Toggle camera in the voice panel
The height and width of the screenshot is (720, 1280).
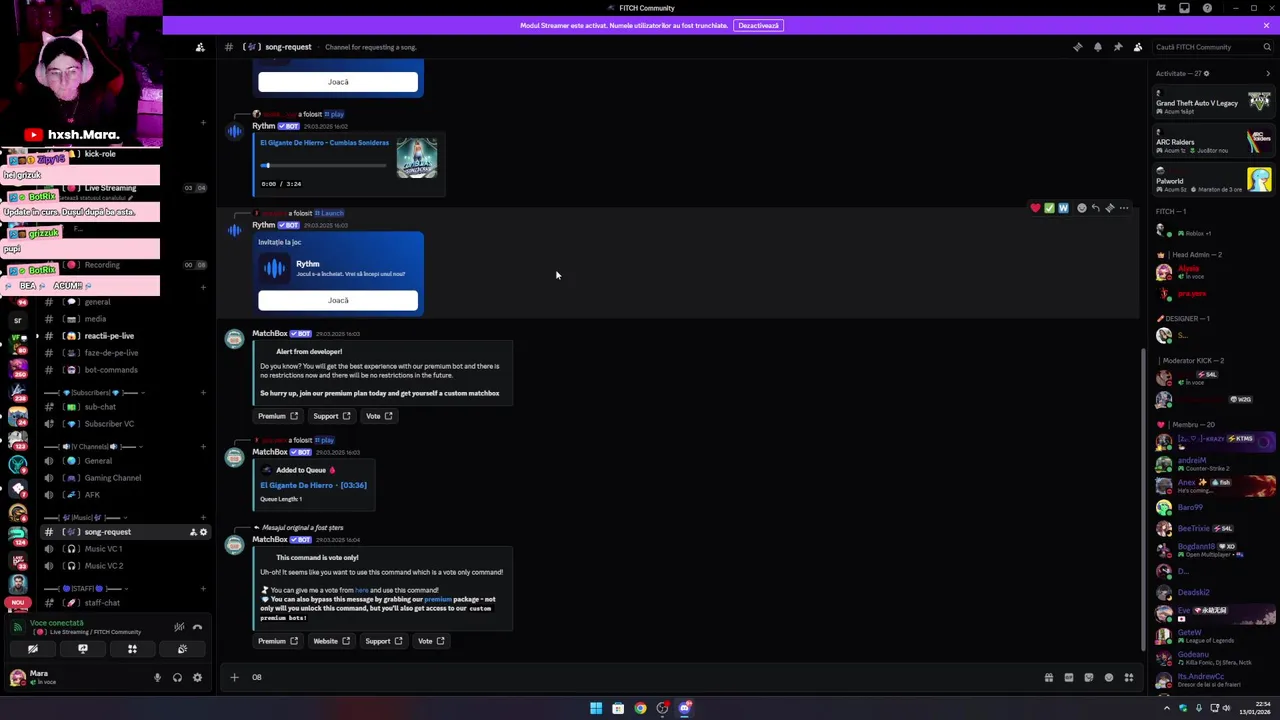pyautogui.click(x=32, y=649)
